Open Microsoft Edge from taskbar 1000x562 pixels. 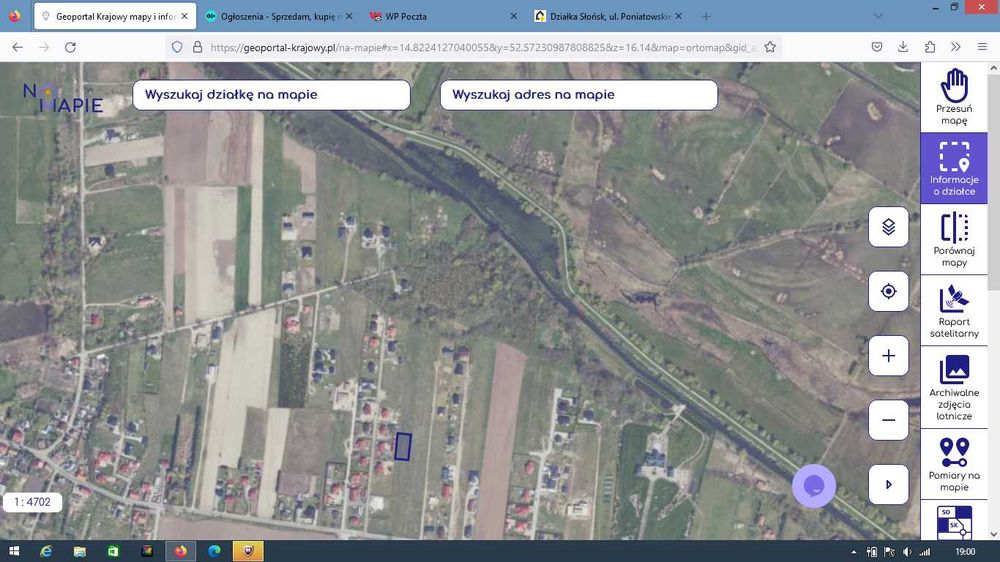point(214,551)
